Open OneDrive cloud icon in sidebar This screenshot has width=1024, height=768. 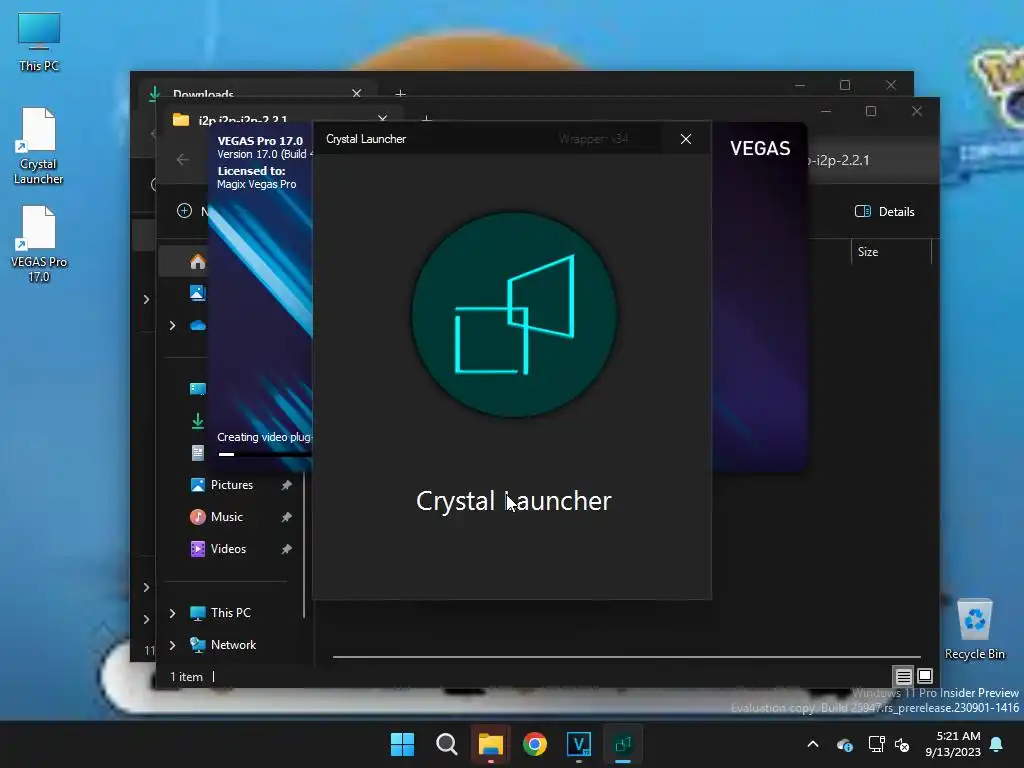pyautogui.click(x=197, y=325)
